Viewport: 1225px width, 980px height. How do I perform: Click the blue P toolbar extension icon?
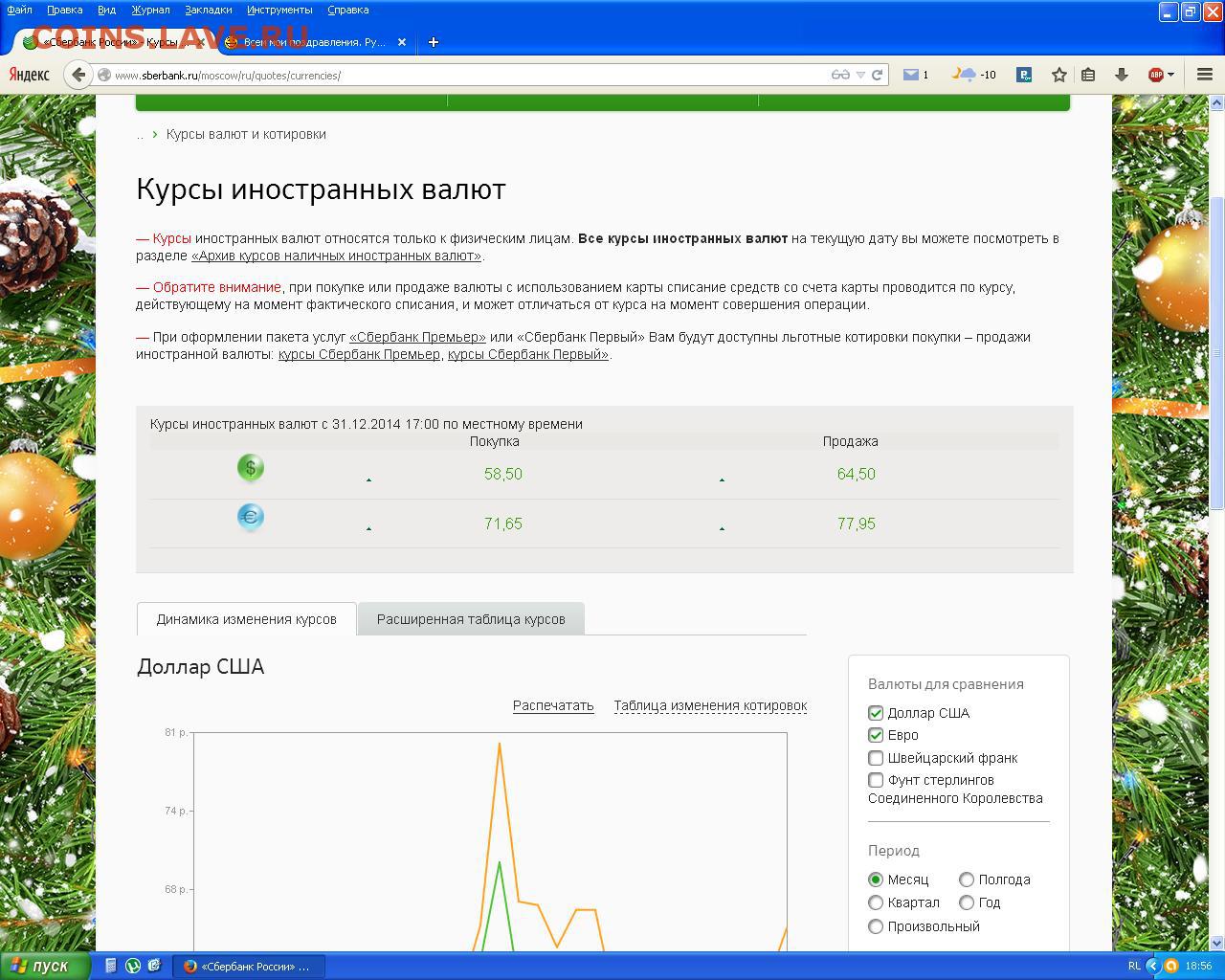[1023, 75]
